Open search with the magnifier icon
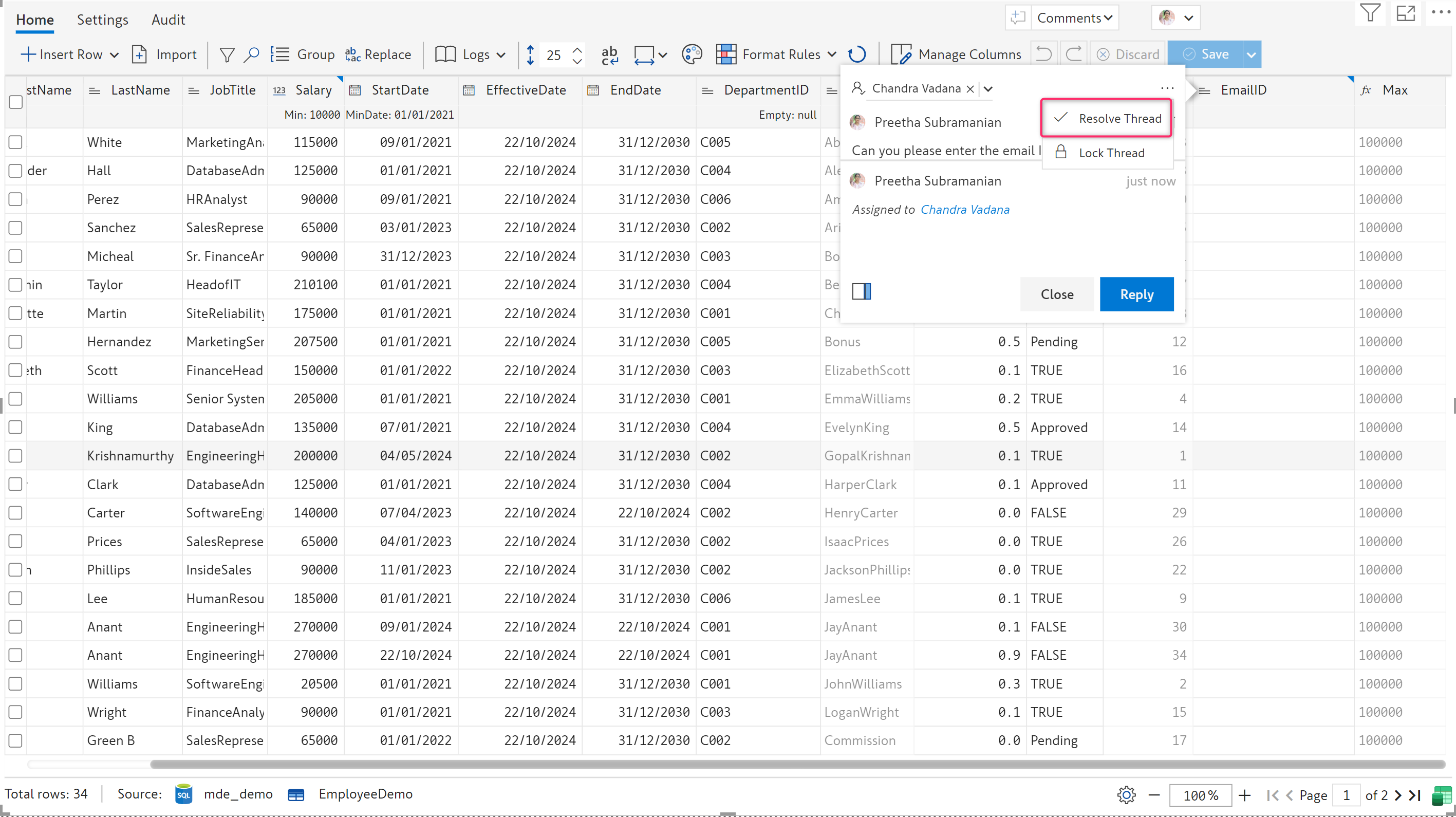This screenshot has height=817, width=1456. click(252, 55)
